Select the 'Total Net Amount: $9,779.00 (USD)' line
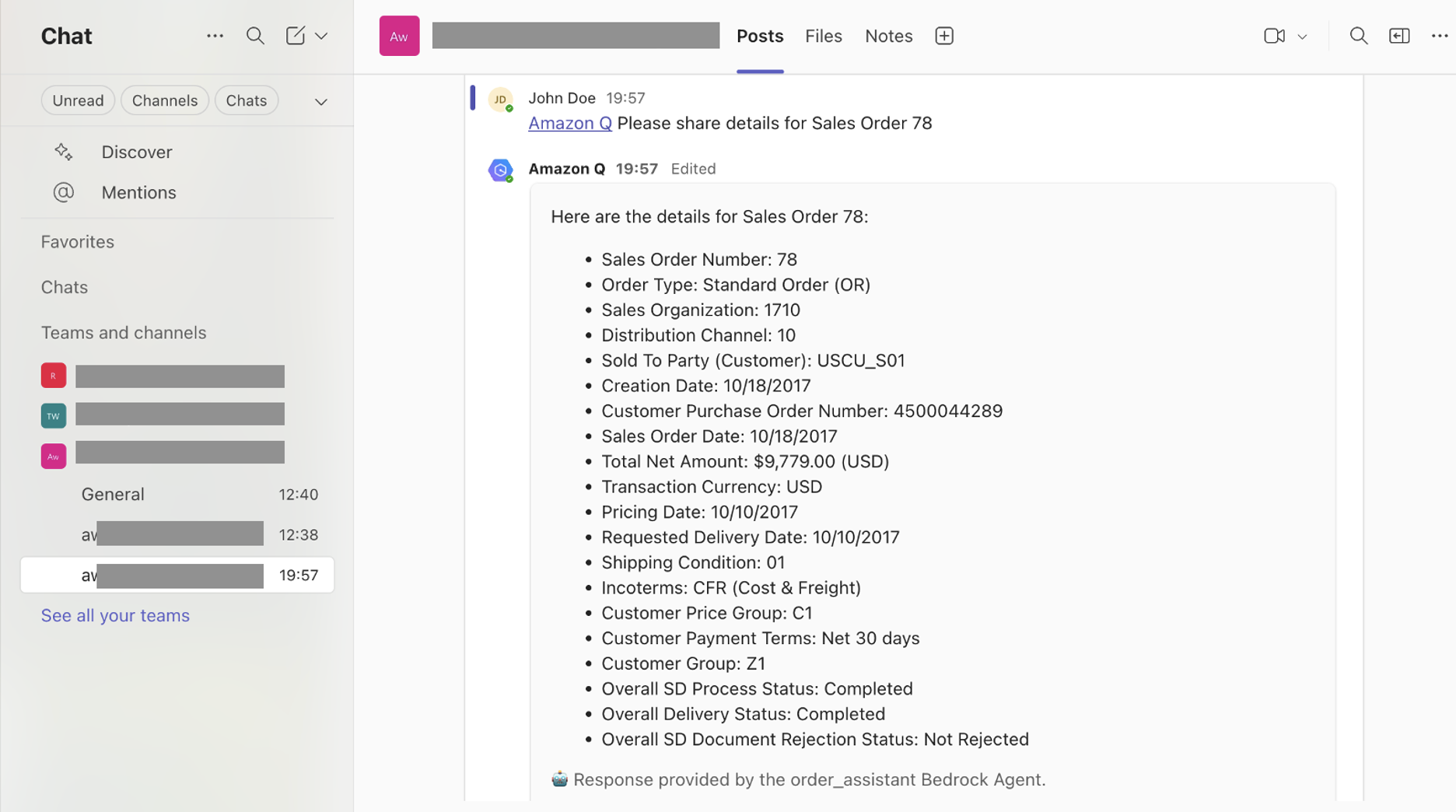This screenshot has width=1456, height=812. 745,461
